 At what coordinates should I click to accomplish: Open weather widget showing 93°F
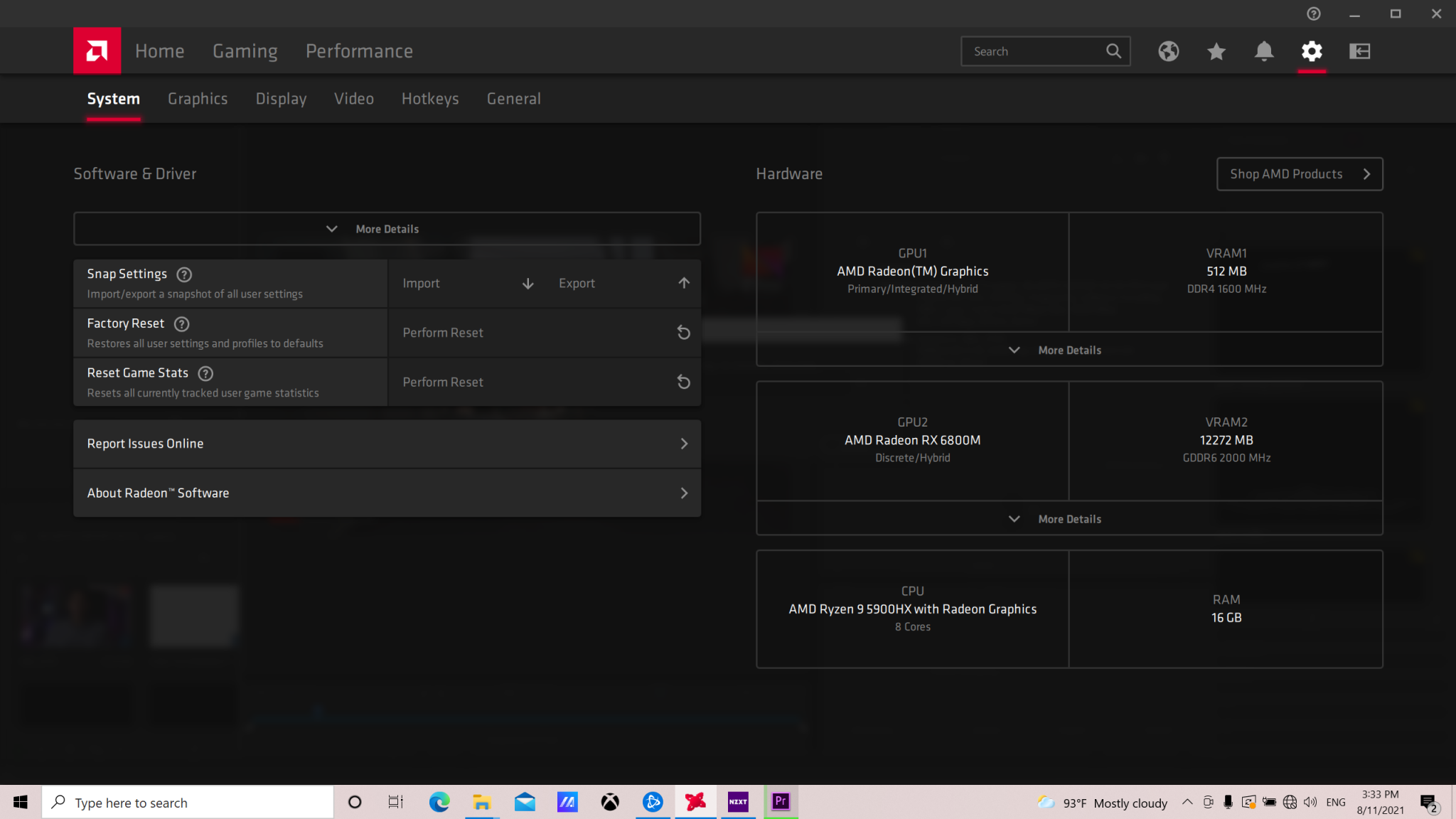click(1102, 803)
